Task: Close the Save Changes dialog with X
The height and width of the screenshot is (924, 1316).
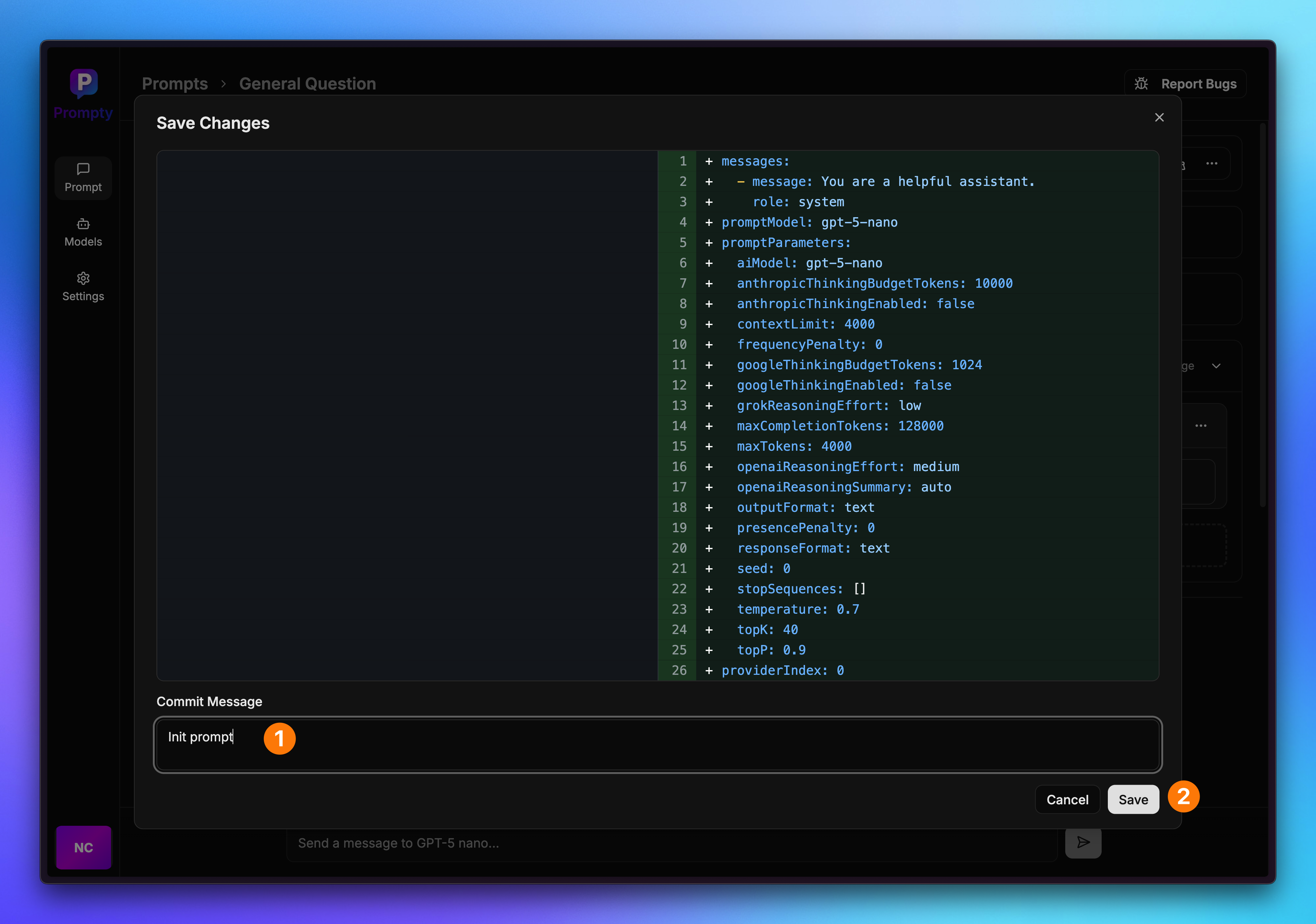Action: [x=1159, y=118]
